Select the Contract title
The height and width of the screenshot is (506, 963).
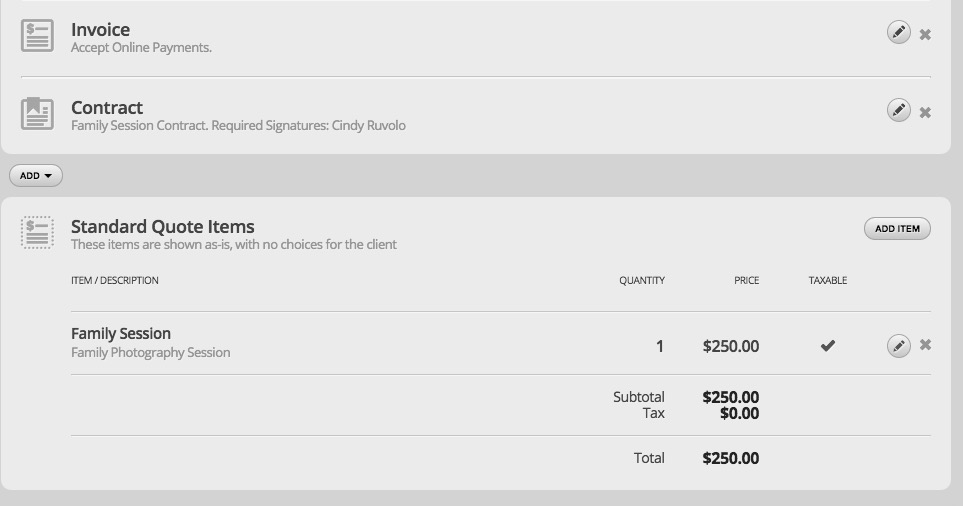tap(107, 107)
